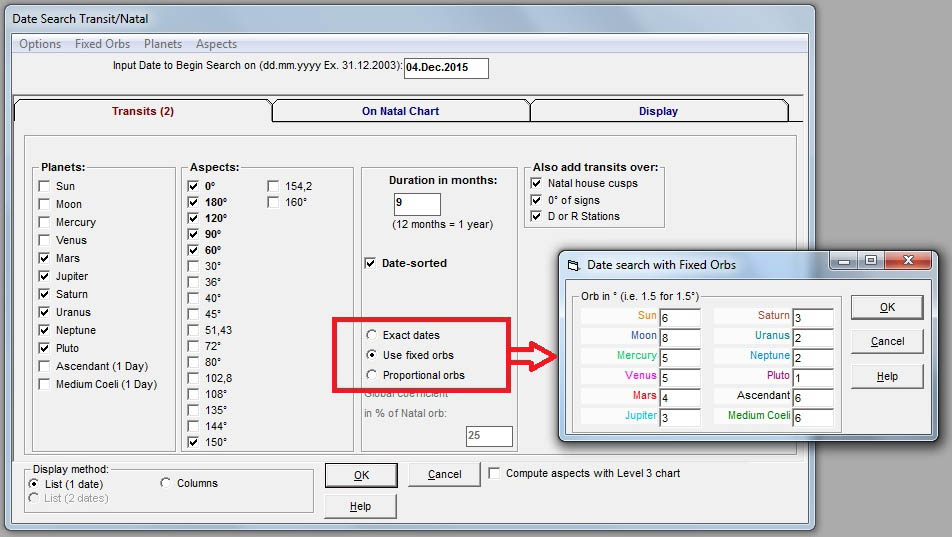The width and height of the screenshot is (952, 537).
Task: Choose the Proportional orbs option
Action: [372, 375]
